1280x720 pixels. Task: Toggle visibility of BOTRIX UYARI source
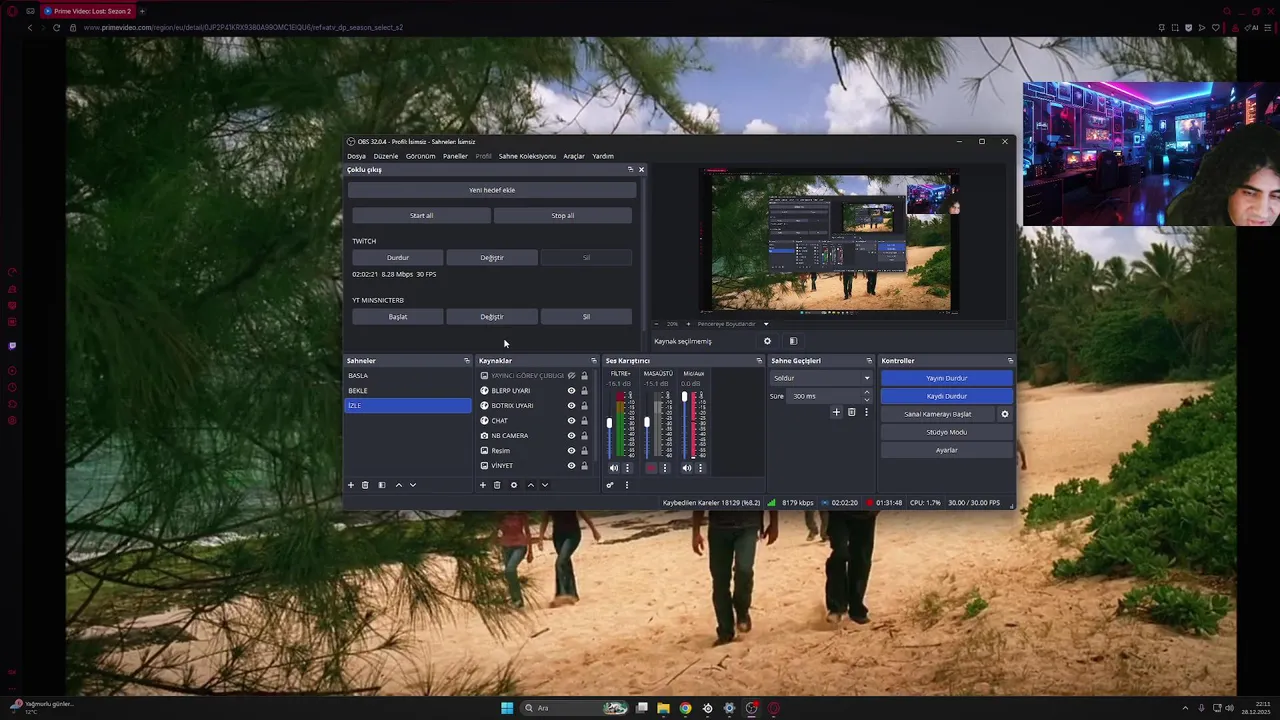[571, 406]
